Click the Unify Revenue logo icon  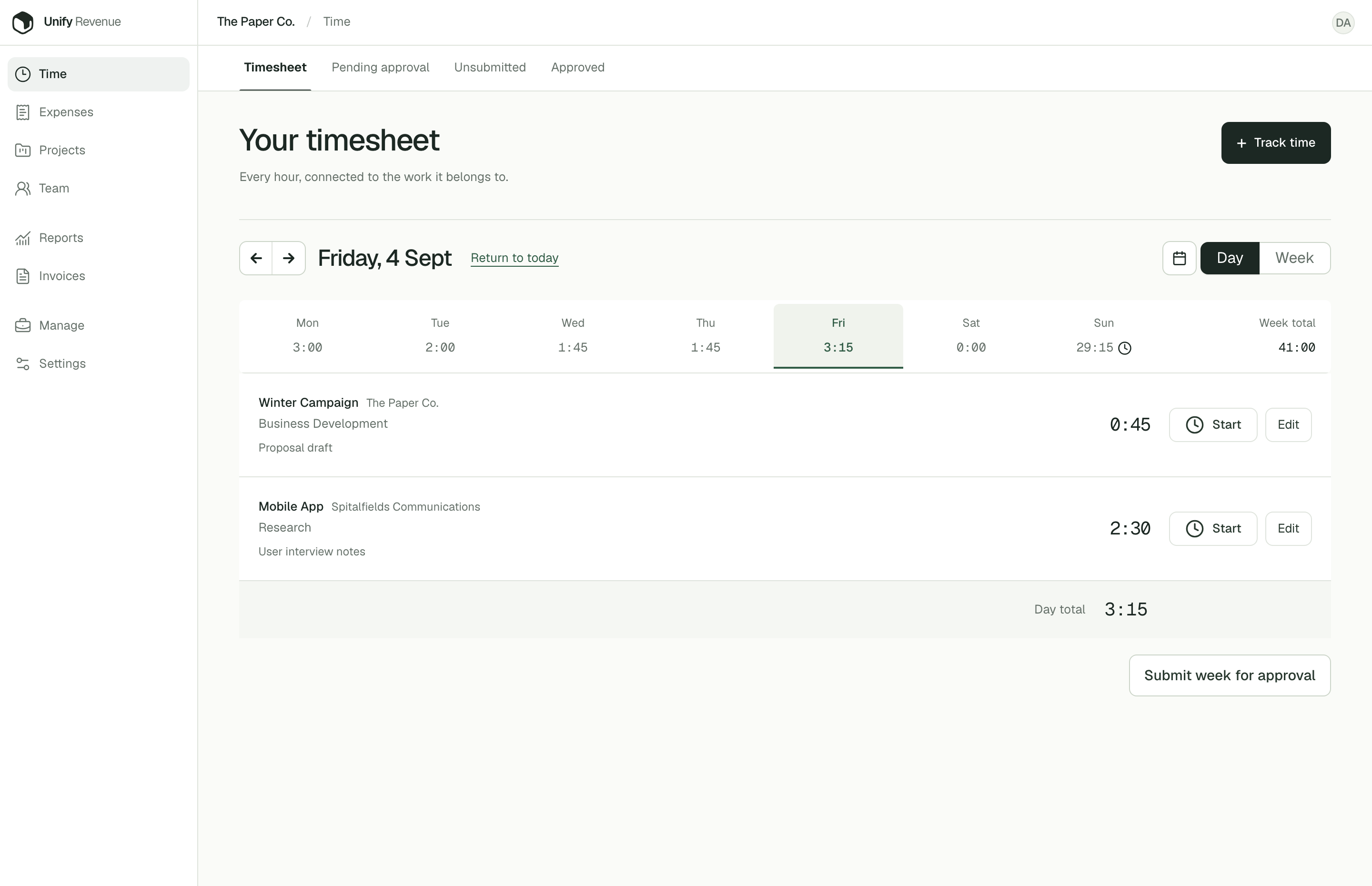click(23, 22)
